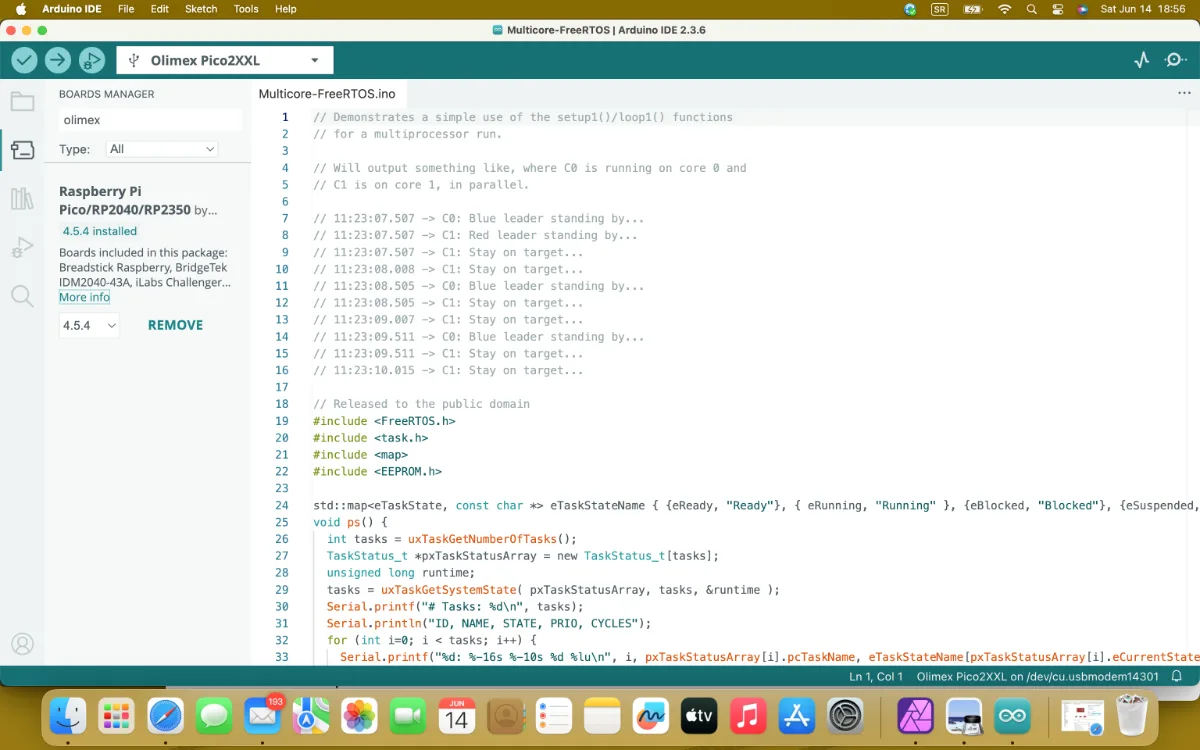Open the Serial Plotter
1200x750 pixels.
click(x=1142, y=60)
